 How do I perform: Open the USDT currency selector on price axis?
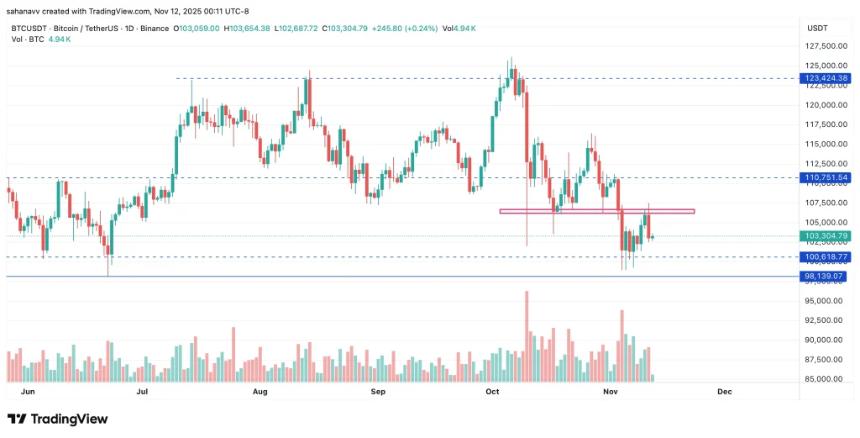817,28
